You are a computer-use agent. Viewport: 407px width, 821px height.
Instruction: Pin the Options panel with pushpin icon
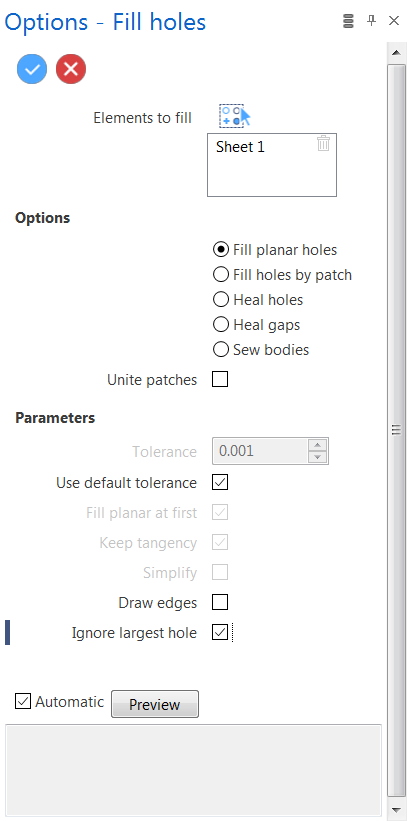tap(371, 21)
